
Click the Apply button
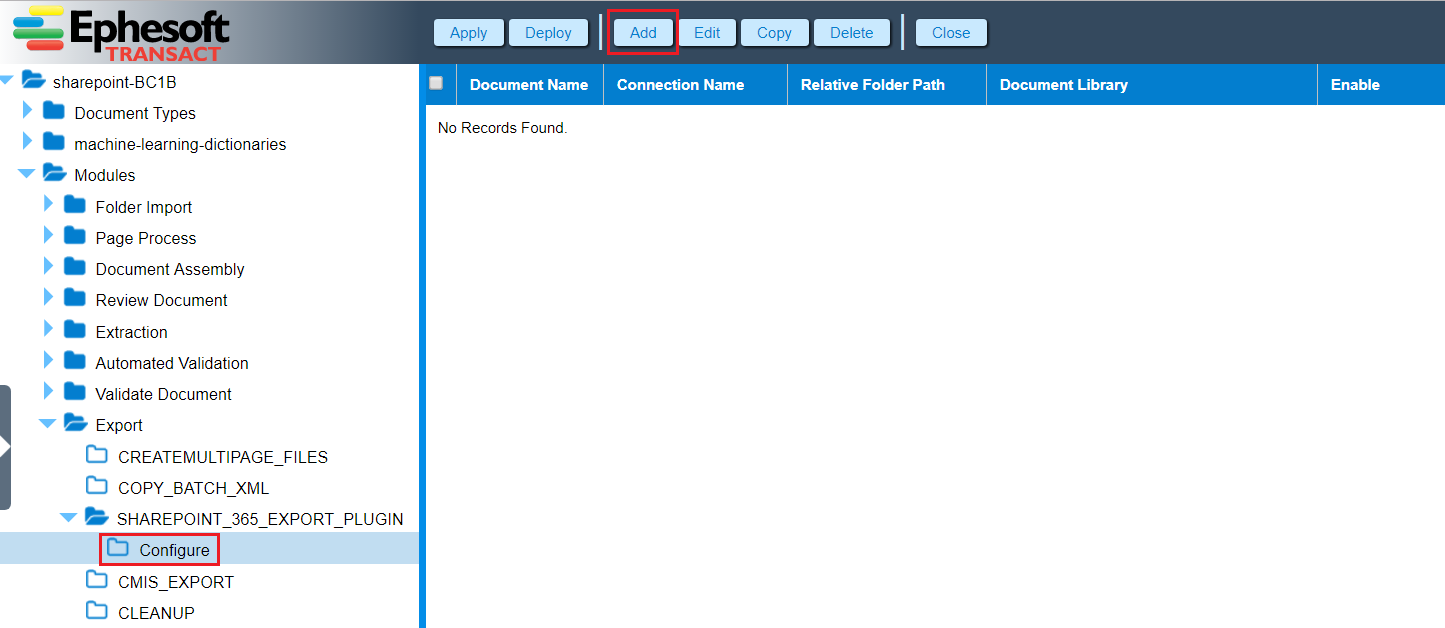tap(468, 32)
